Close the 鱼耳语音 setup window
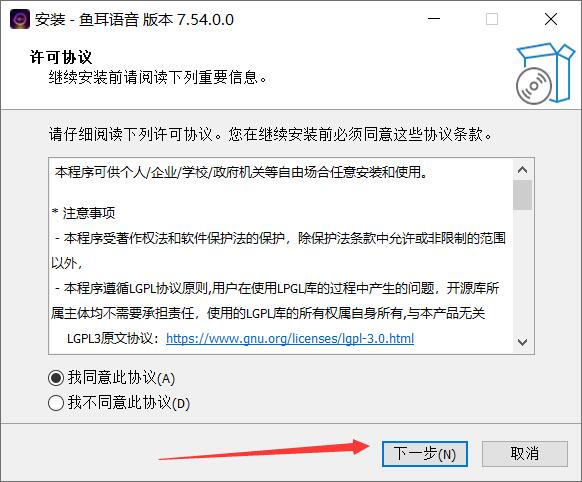 pos(551,19)
